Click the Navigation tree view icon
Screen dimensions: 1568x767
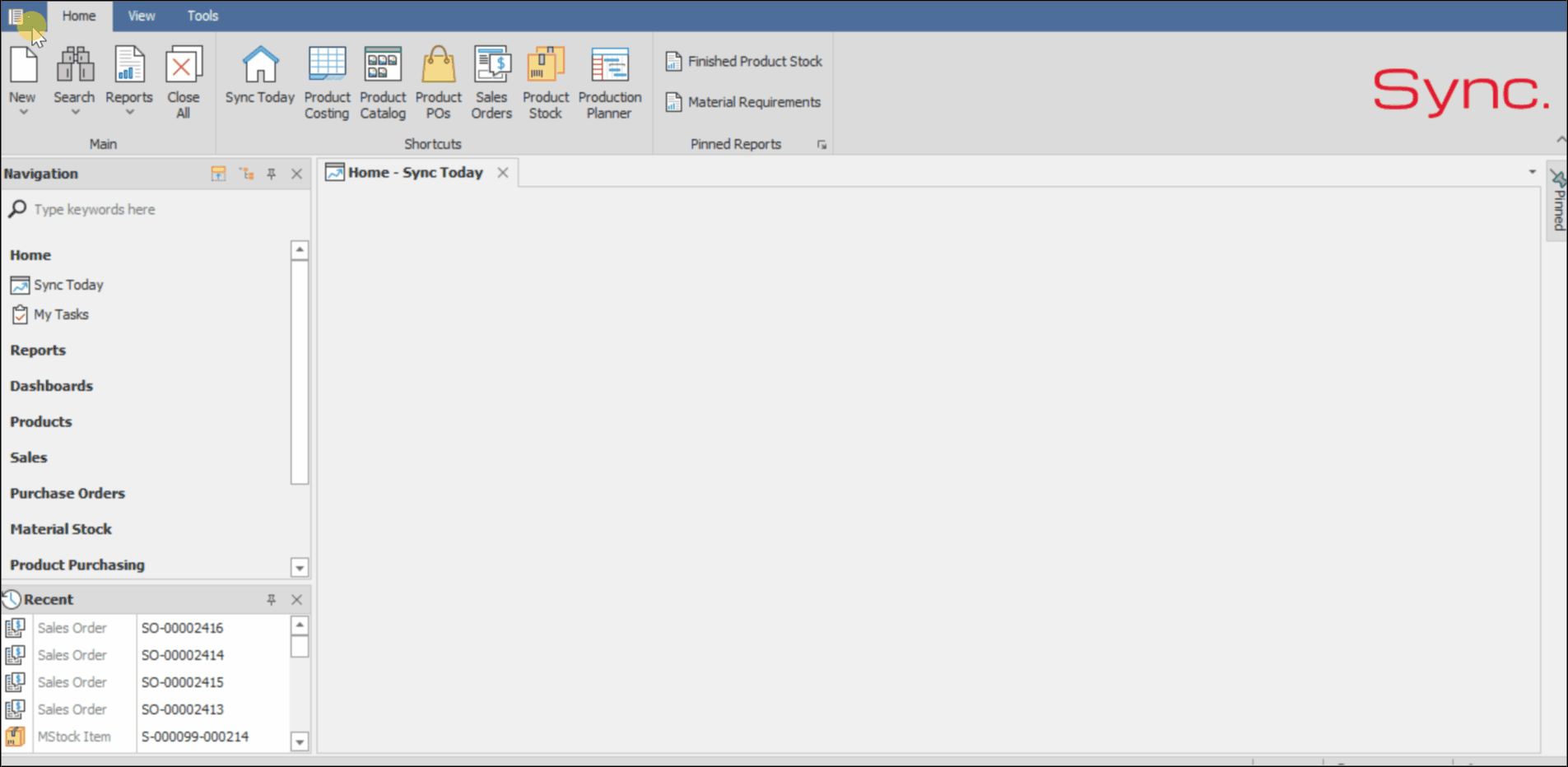246,174
